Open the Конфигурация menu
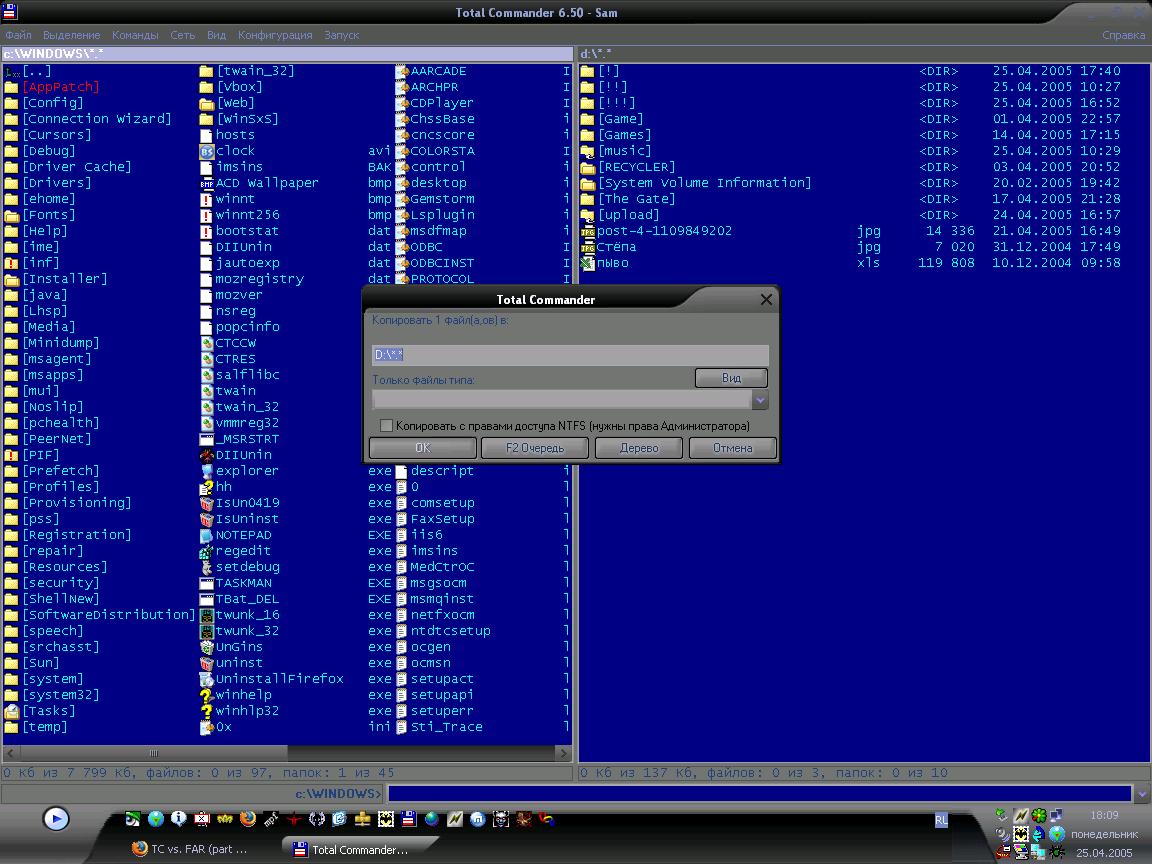This screenshot has width=1152, height=864. coord(275,35)
